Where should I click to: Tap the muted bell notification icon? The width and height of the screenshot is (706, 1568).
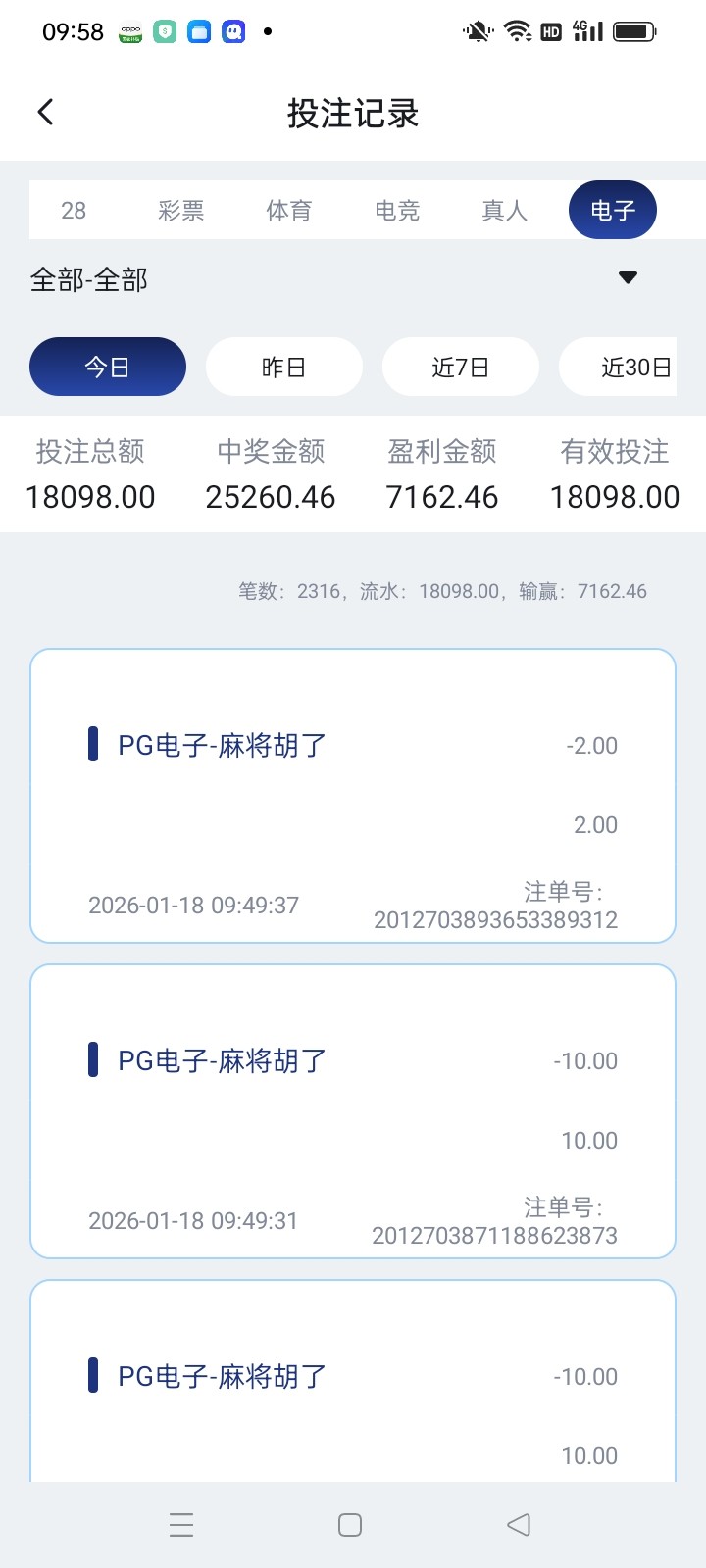[x=478, y=31]
